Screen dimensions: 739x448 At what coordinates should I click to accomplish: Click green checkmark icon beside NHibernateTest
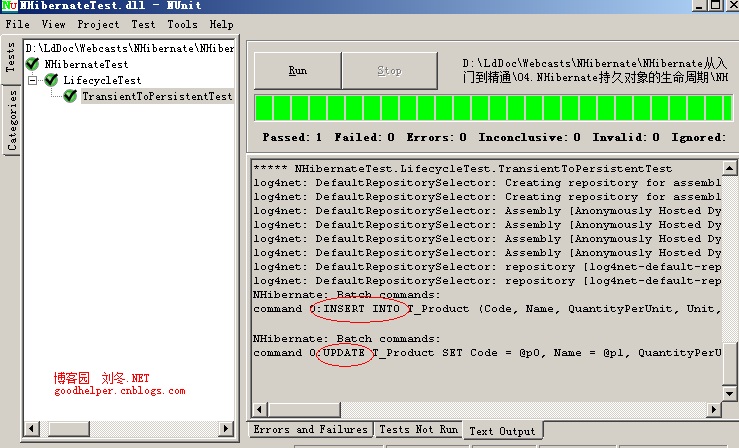click(33, 64)
